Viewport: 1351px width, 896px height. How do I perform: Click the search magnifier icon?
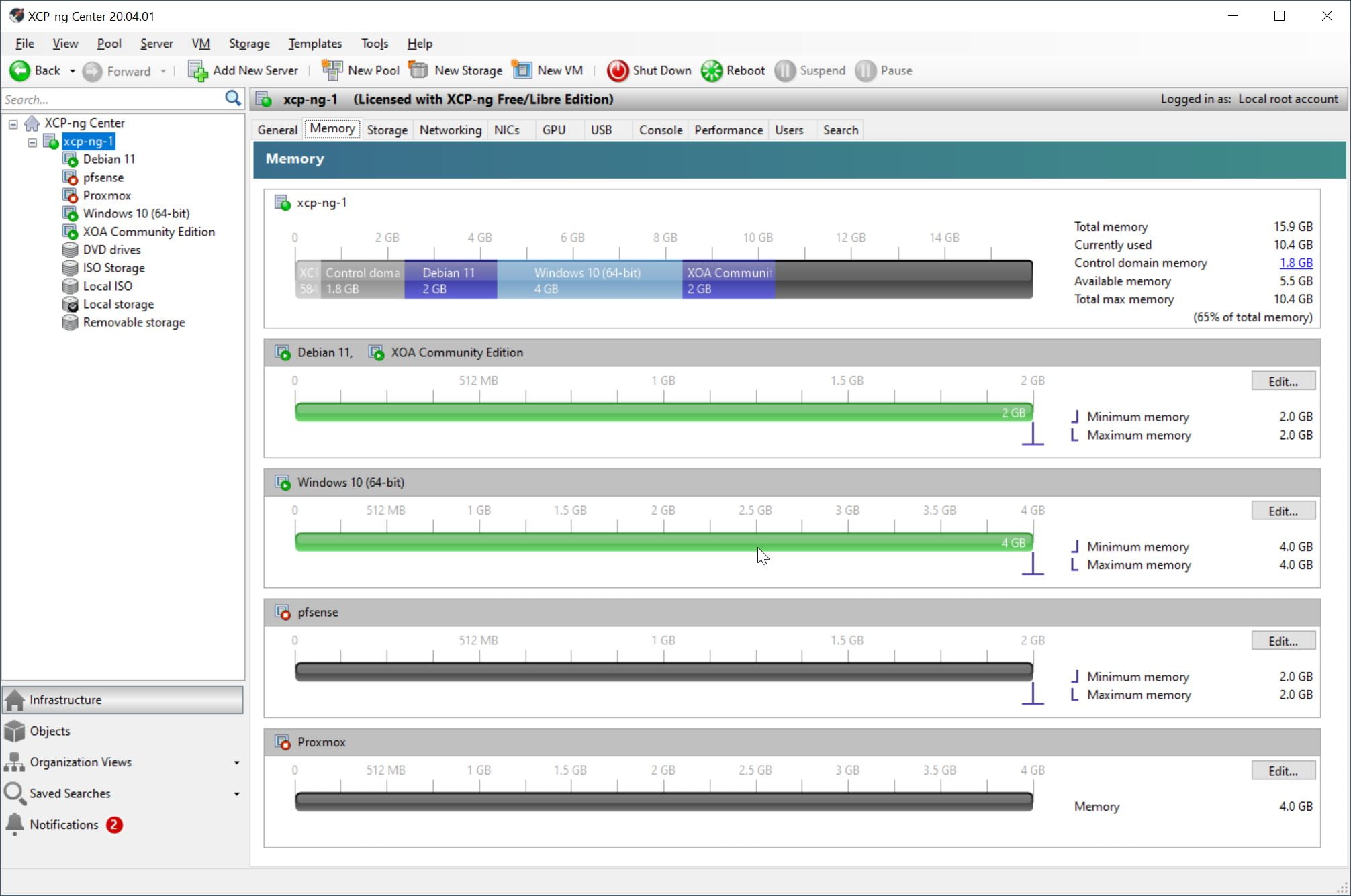coord(232,99)
